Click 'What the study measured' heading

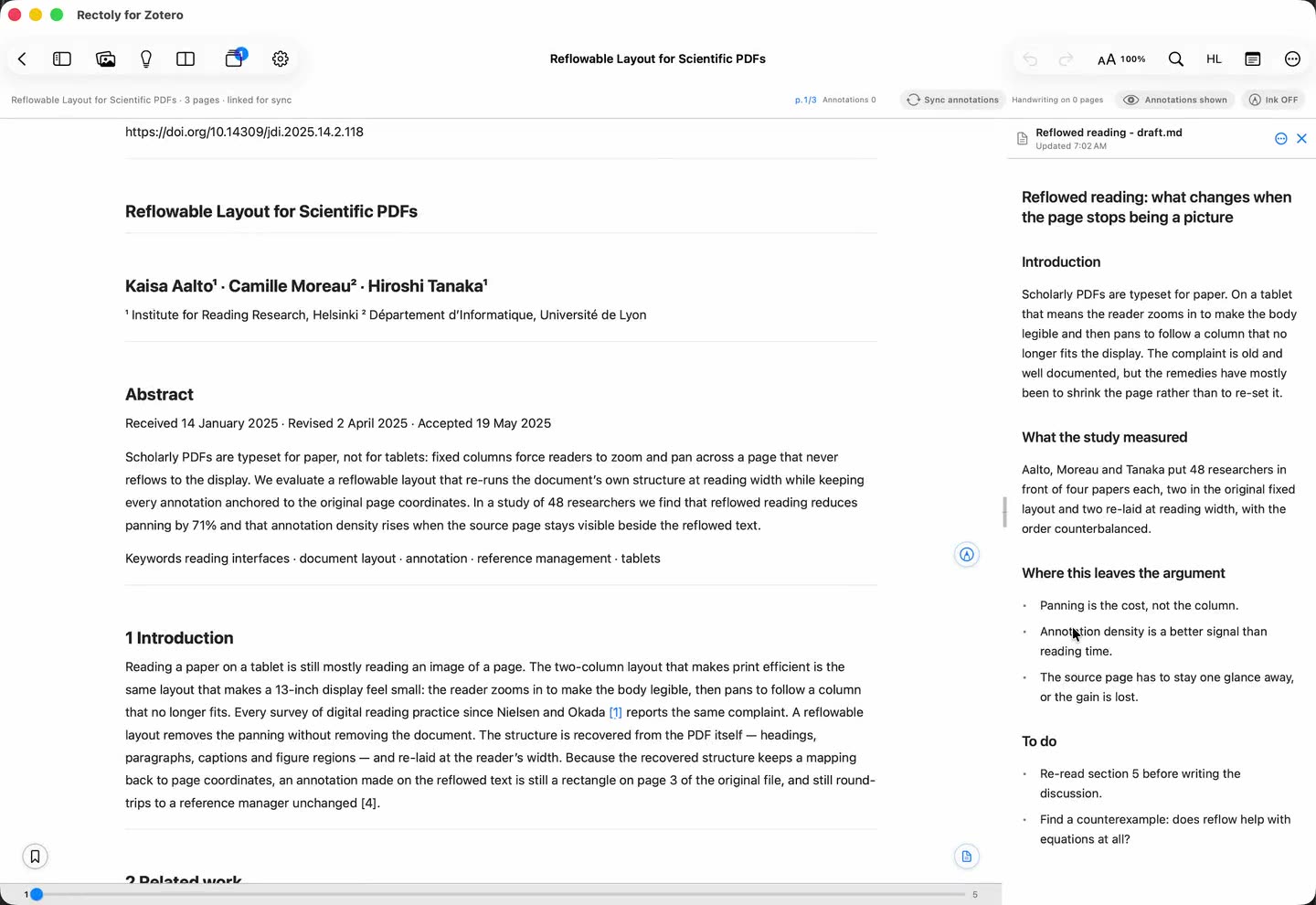(1104, 438)
